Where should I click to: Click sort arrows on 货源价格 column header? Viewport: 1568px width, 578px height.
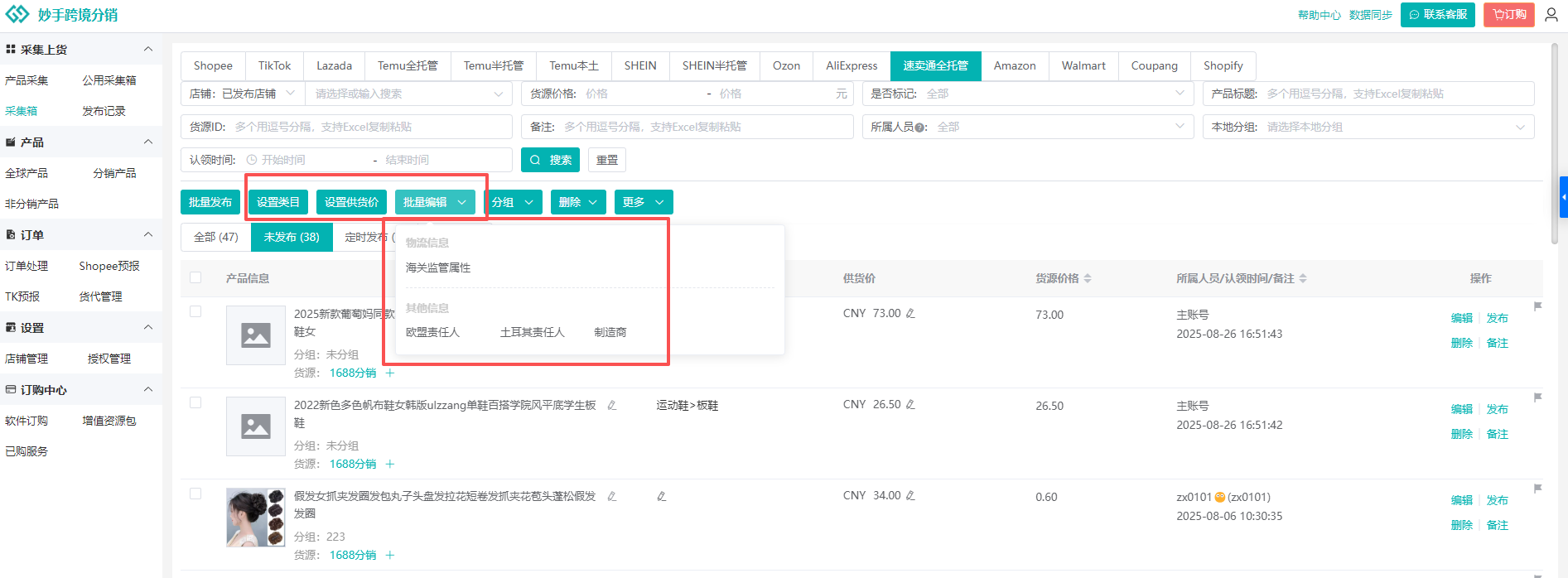pos(1088,279)
